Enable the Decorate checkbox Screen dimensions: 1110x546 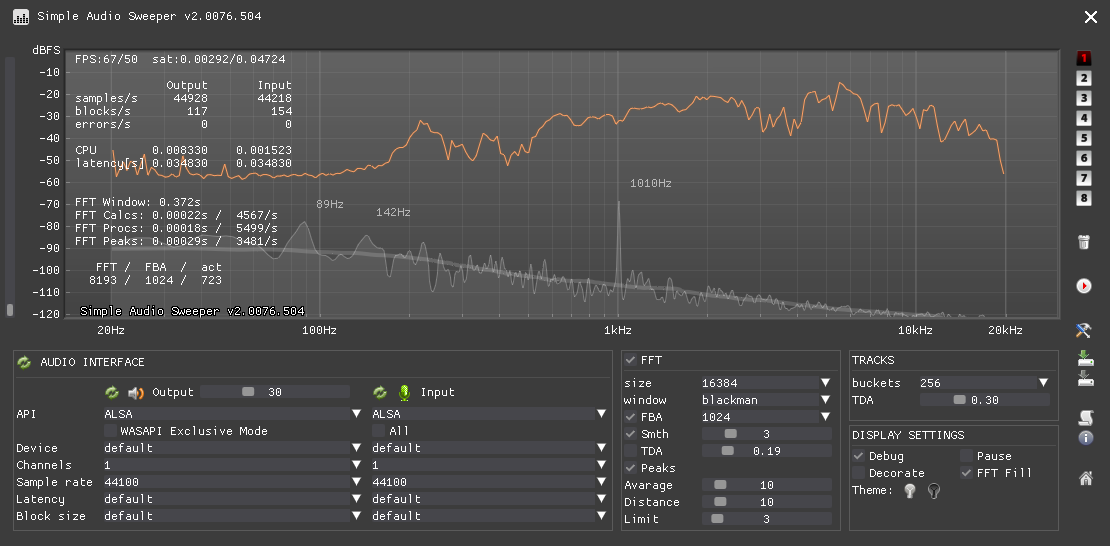tap(859, 473)
